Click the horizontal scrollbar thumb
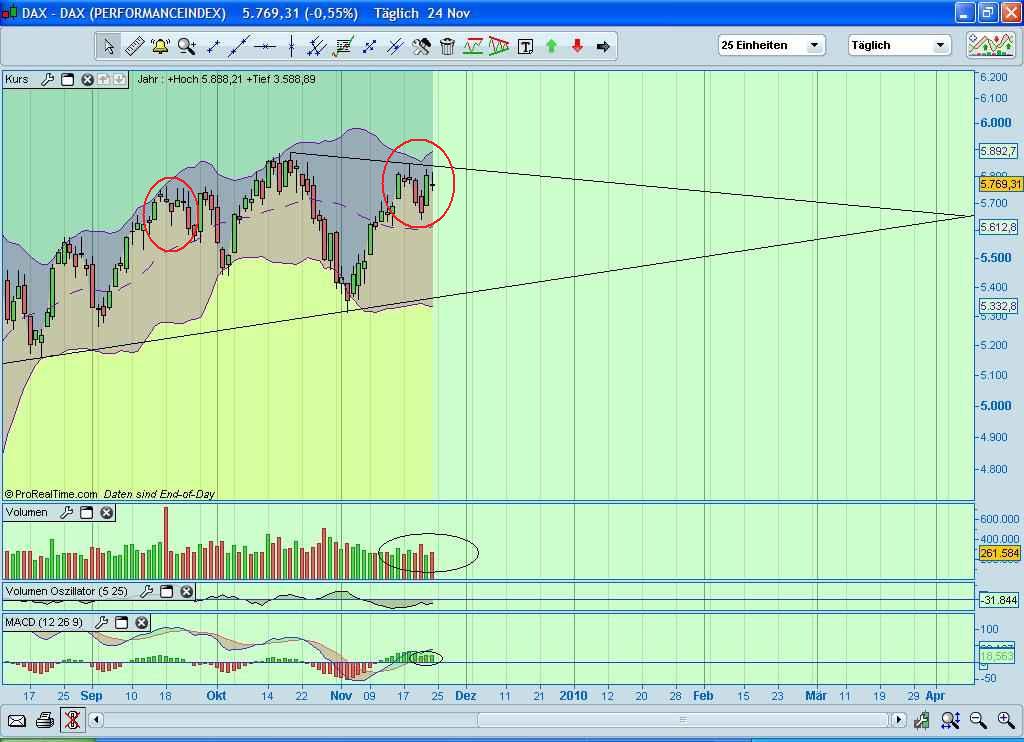Viewport: 1024px width, 742px height. pyautogui.click(x=683, y=720)
